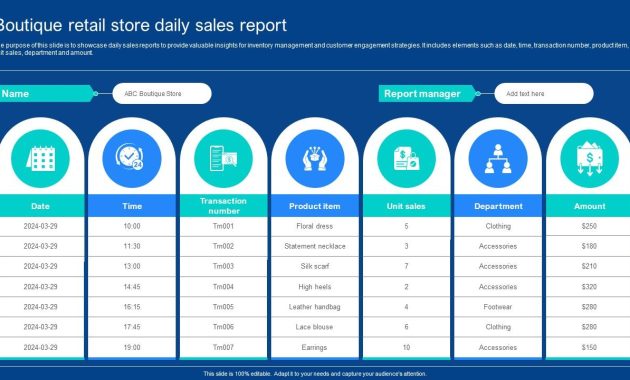Select Clothing department in the Lace blouse row

point(498,327)
